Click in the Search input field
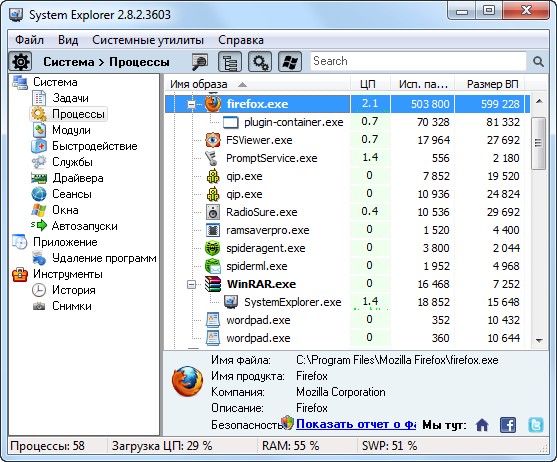This screenshot has width=557, height=462. pyautogui.click(x=418, y=61)
